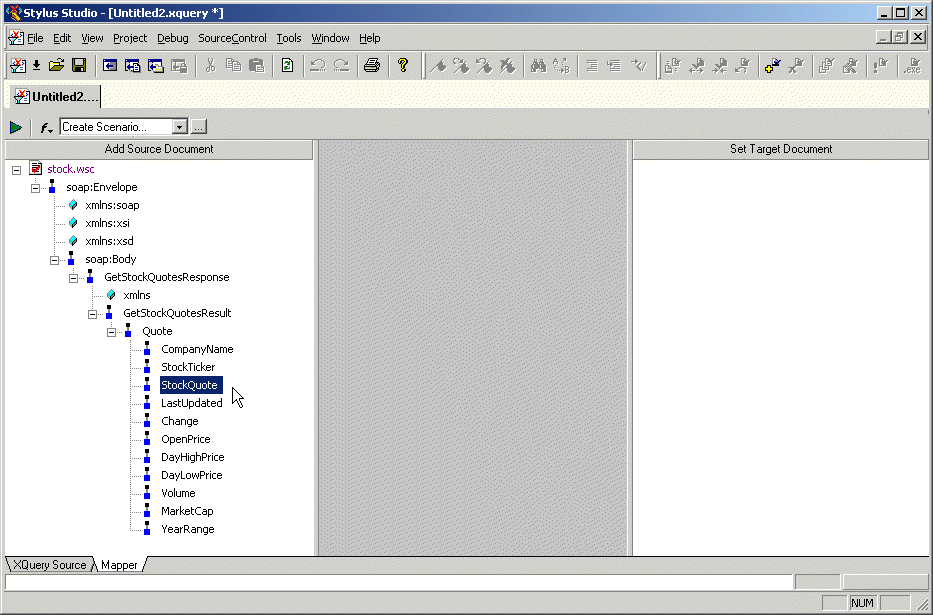Select the CompanyName element in the tree
The image size is (933, 615).
(x=197, y=349)
